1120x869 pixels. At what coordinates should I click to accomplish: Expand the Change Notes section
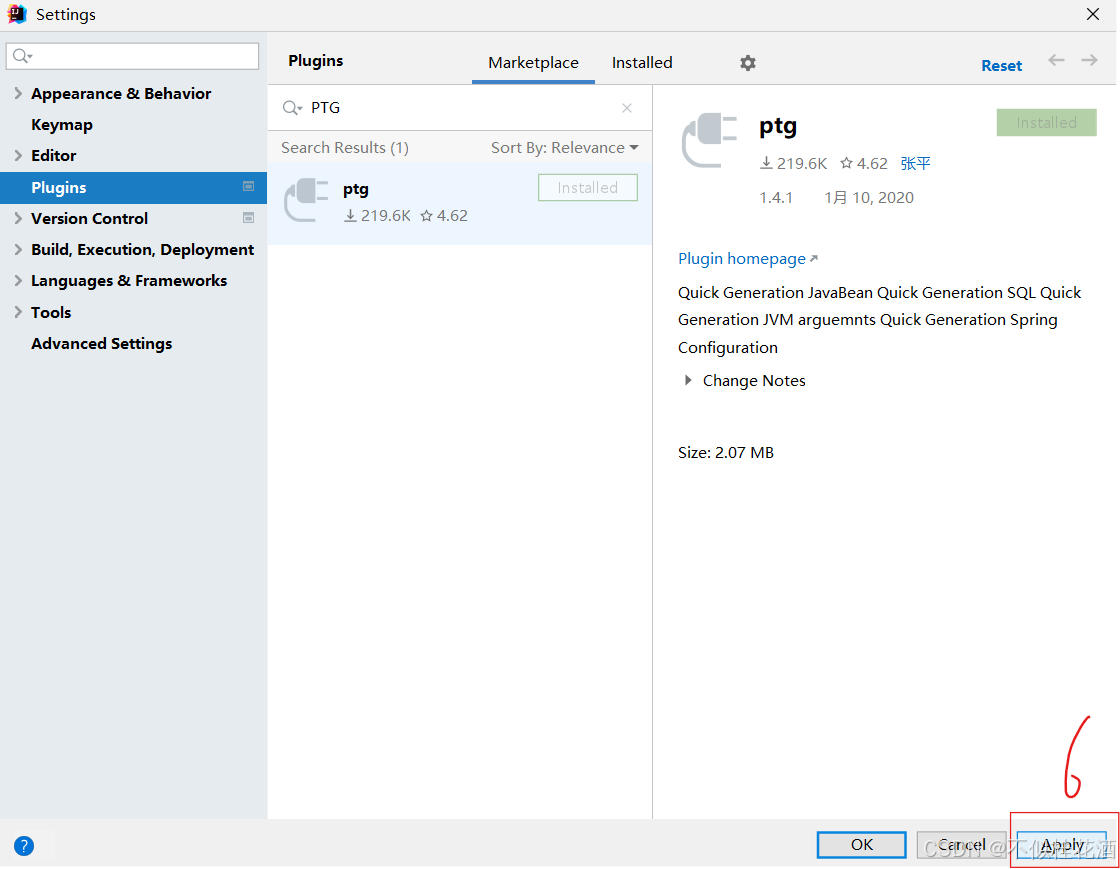(688, 380)
